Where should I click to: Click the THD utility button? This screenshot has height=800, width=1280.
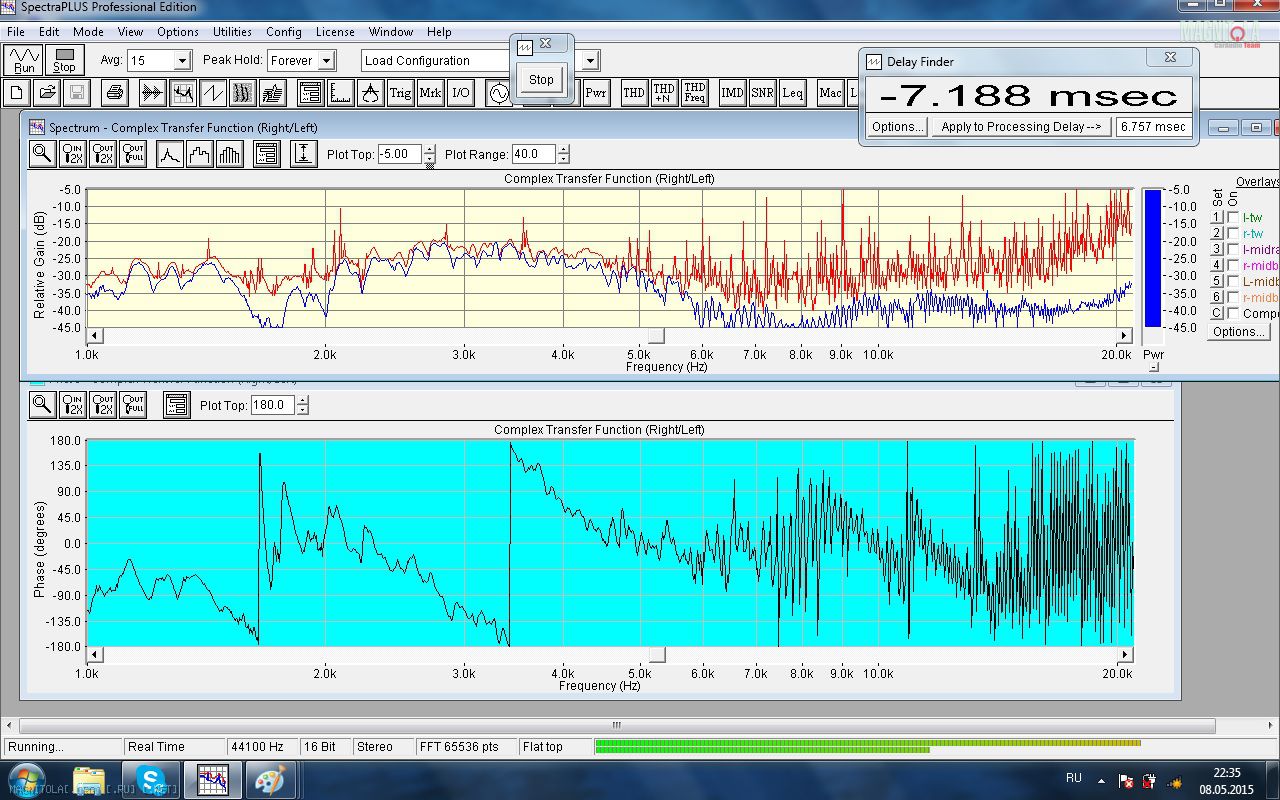[634, 93]
